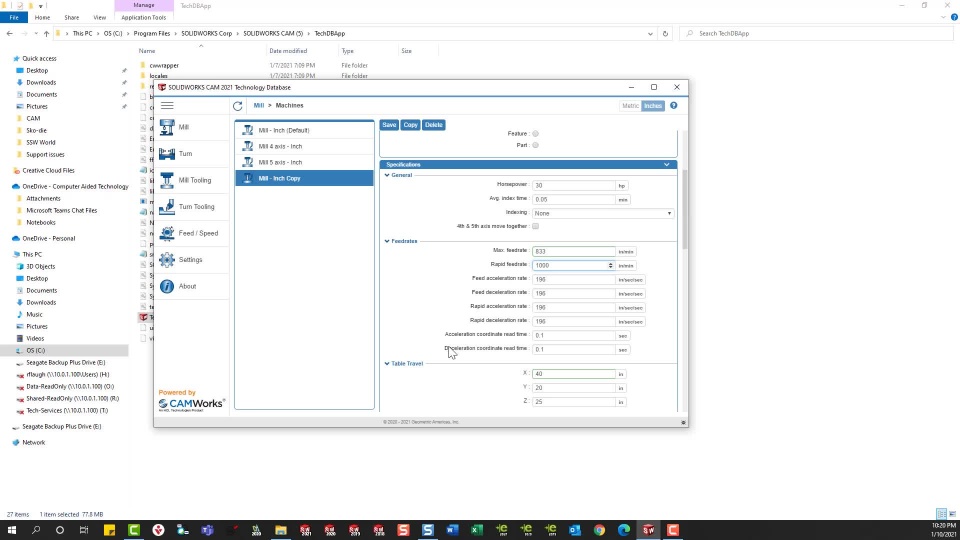This screenshot has height=540, width=960.
Task: Launch Google Chrome from the taskbar
Action: [x=599, y=530]
